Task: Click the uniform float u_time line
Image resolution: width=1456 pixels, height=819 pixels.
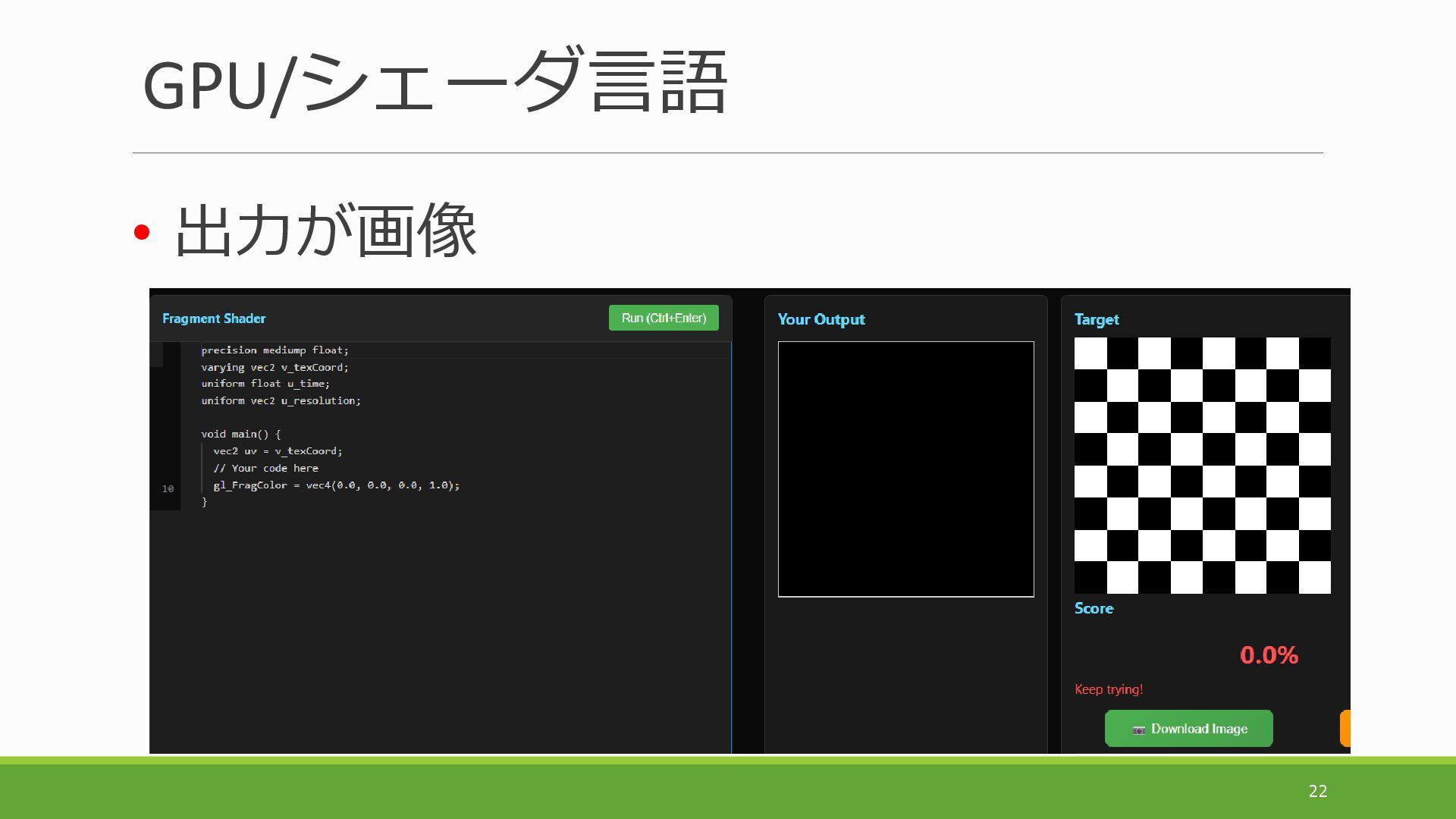Action: pyautogui.click(x=265, y=384)
